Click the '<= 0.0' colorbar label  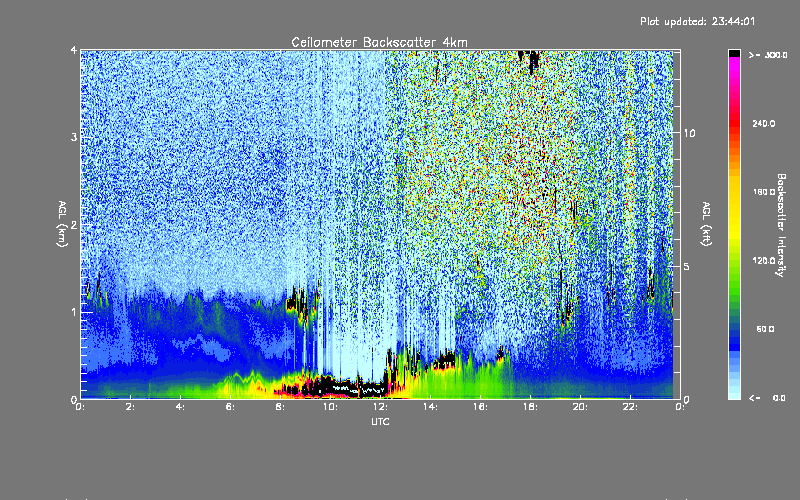pyautogui.click(x=768, y=398)
